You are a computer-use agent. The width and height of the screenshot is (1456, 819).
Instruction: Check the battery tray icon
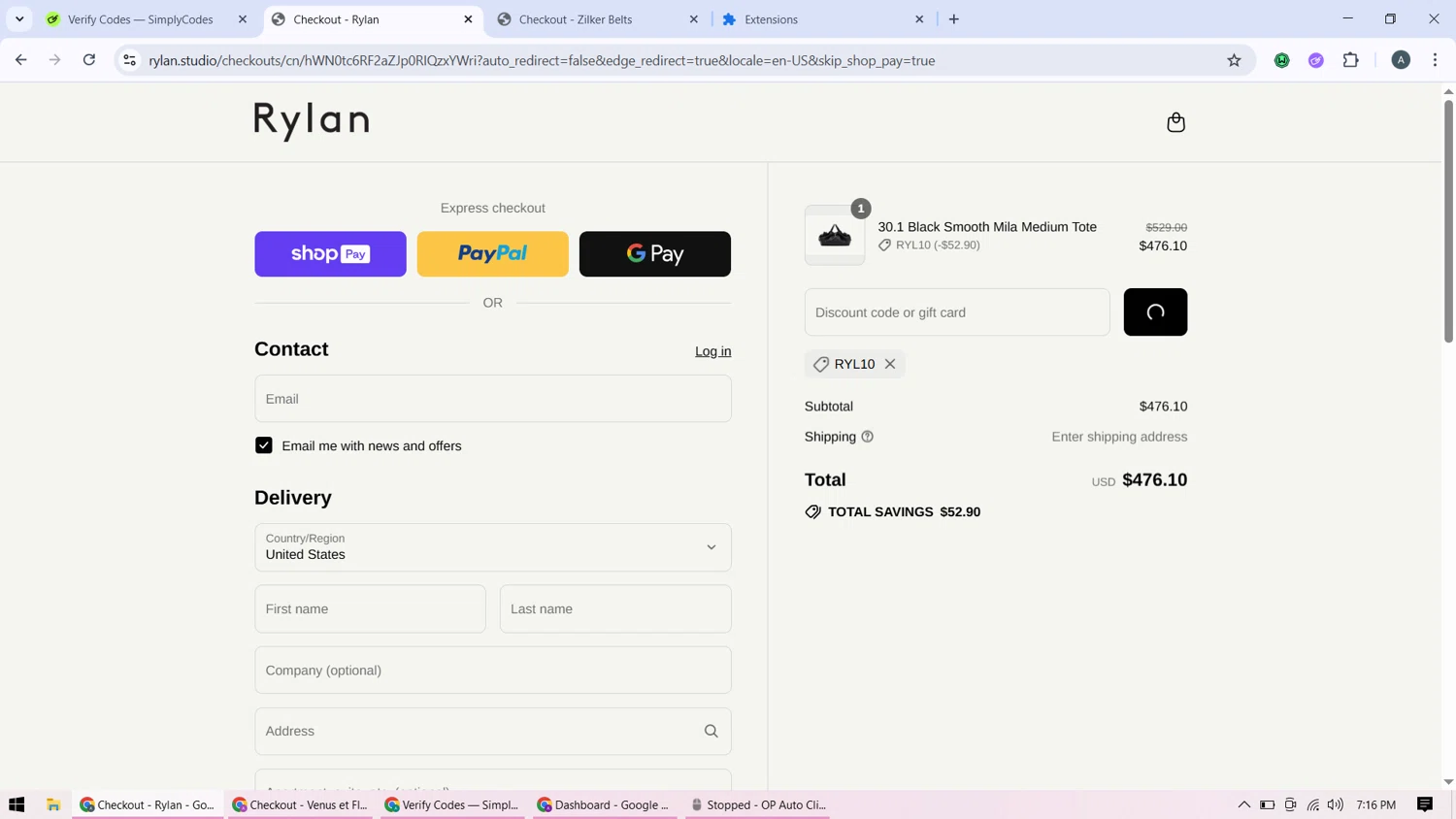click(1268, 804)
